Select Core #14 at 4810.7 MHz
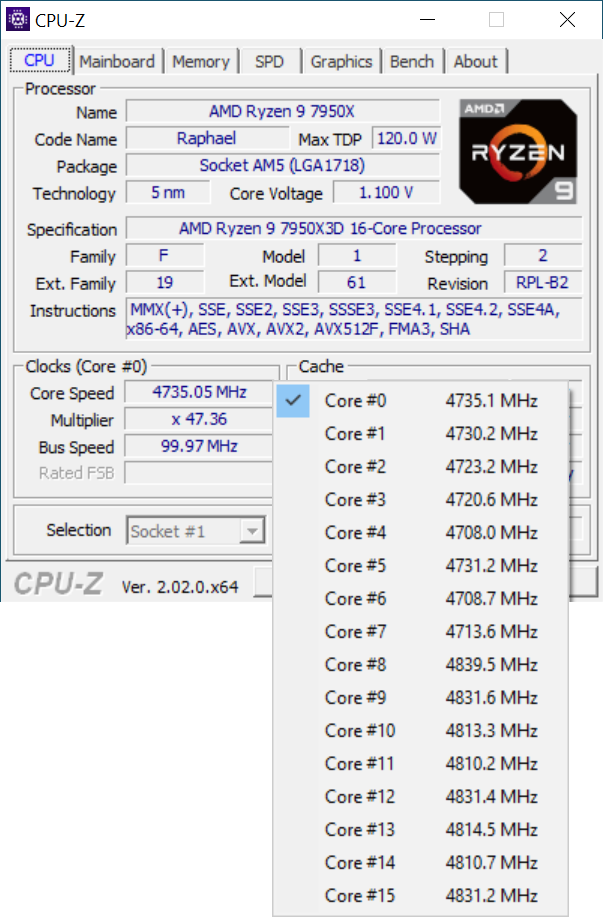 click(x=421, y=863)
